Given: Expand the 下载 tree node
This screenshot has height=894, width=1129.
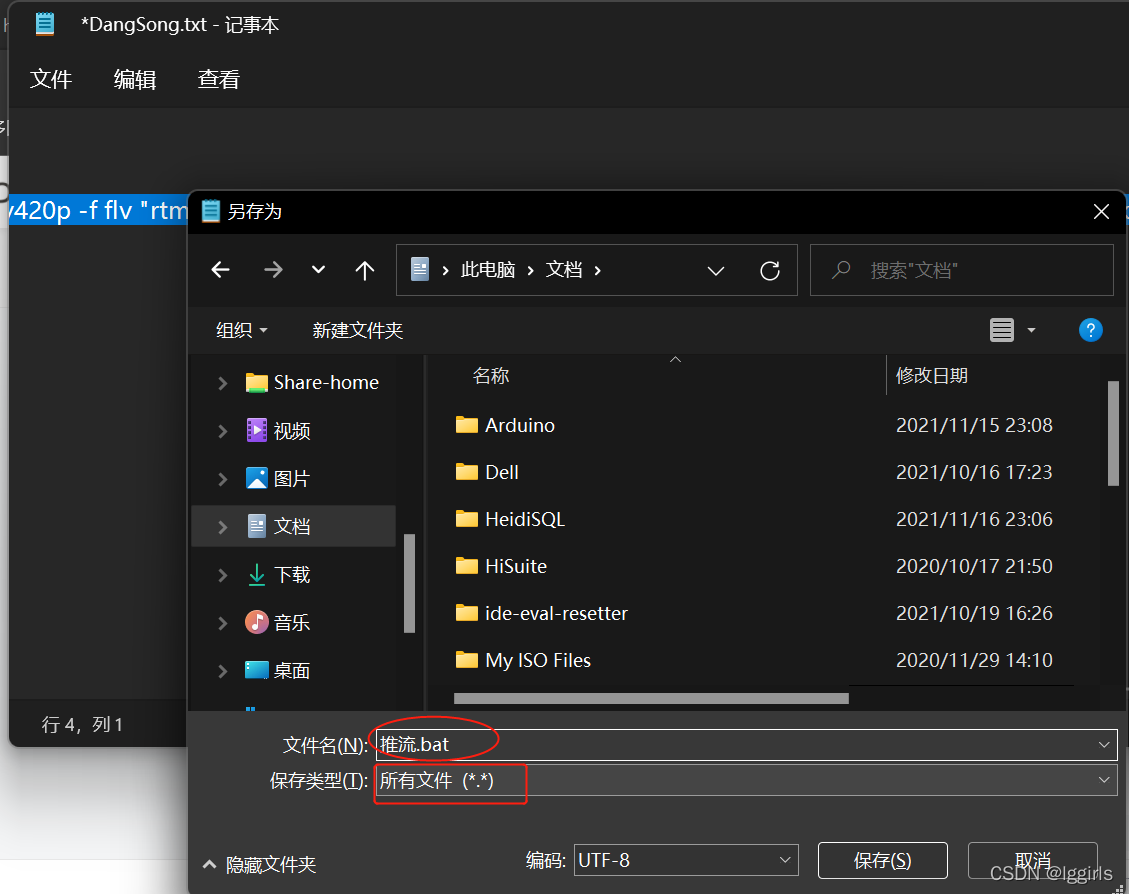Looking at the screenshot, I should pyautogui.click(x=222, y=575).
